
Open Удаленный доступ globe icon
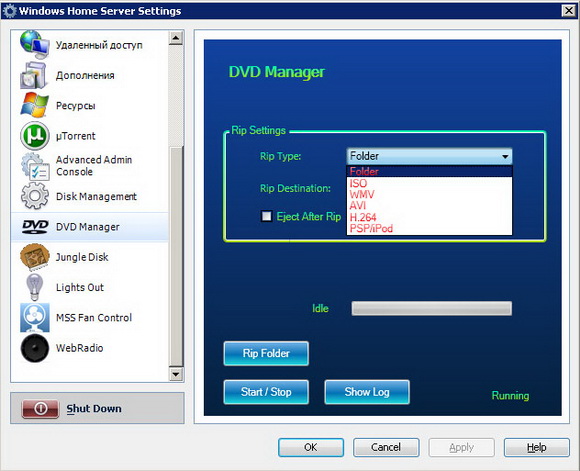point(34,45)
